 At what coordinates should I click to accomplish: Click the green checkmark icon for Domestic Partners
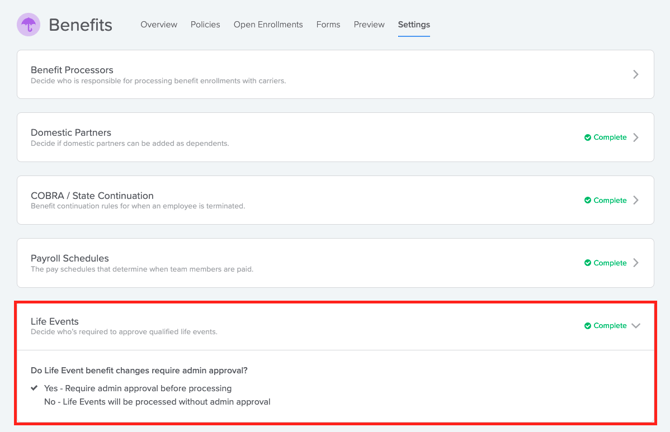pyautogui.click(x=588, y=138)
